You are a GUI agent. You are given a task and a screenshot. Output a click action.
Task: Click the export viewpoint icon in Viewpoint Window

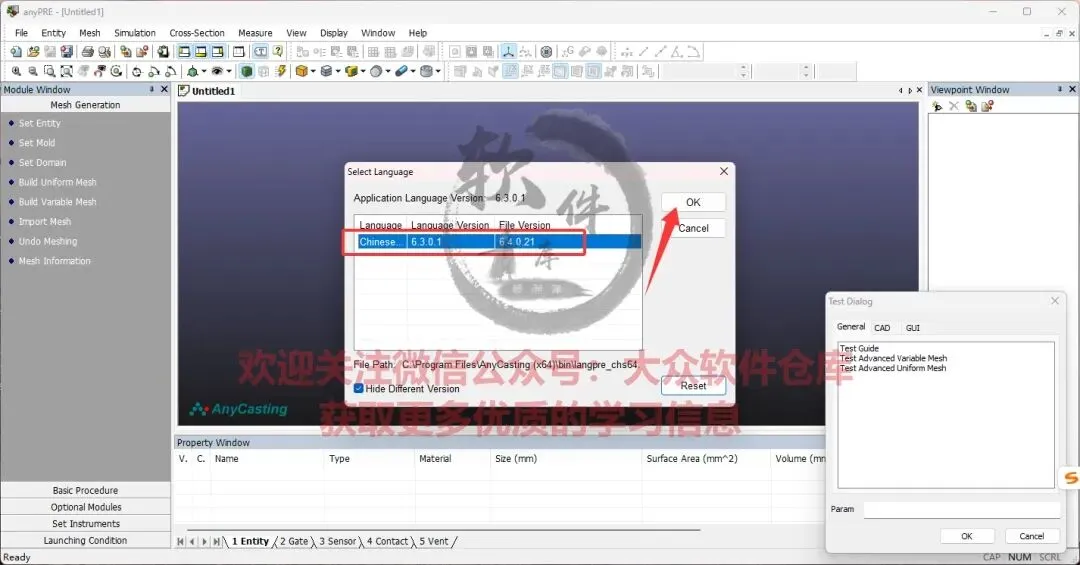pos(987,106)
